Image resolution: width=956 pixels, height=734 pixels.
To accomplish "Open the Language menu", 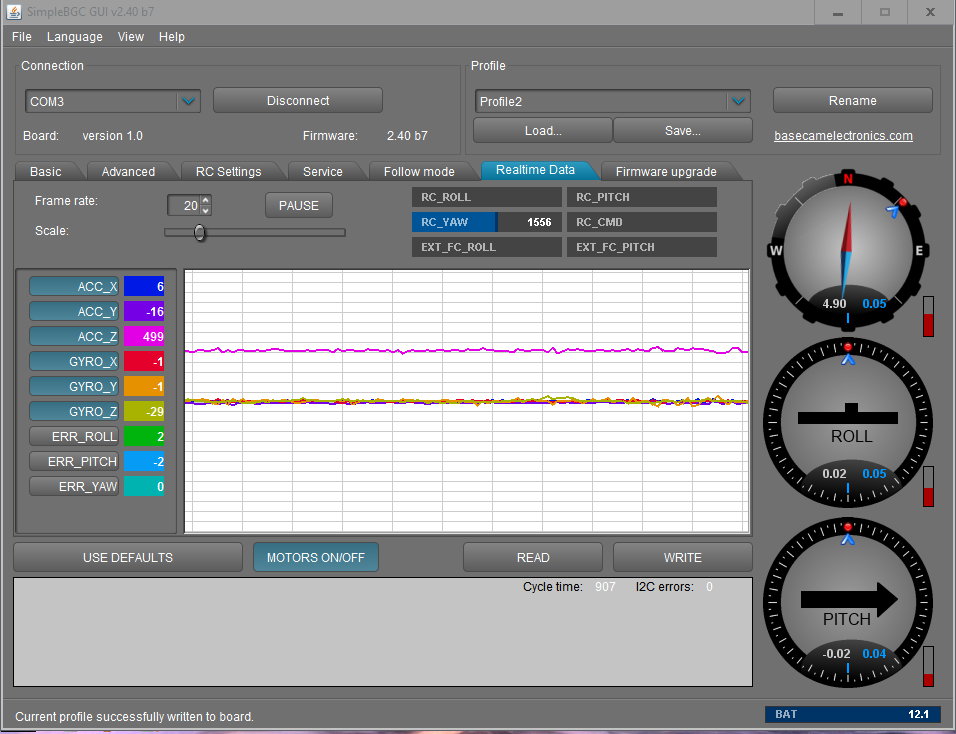I will [x=74, y=37].
